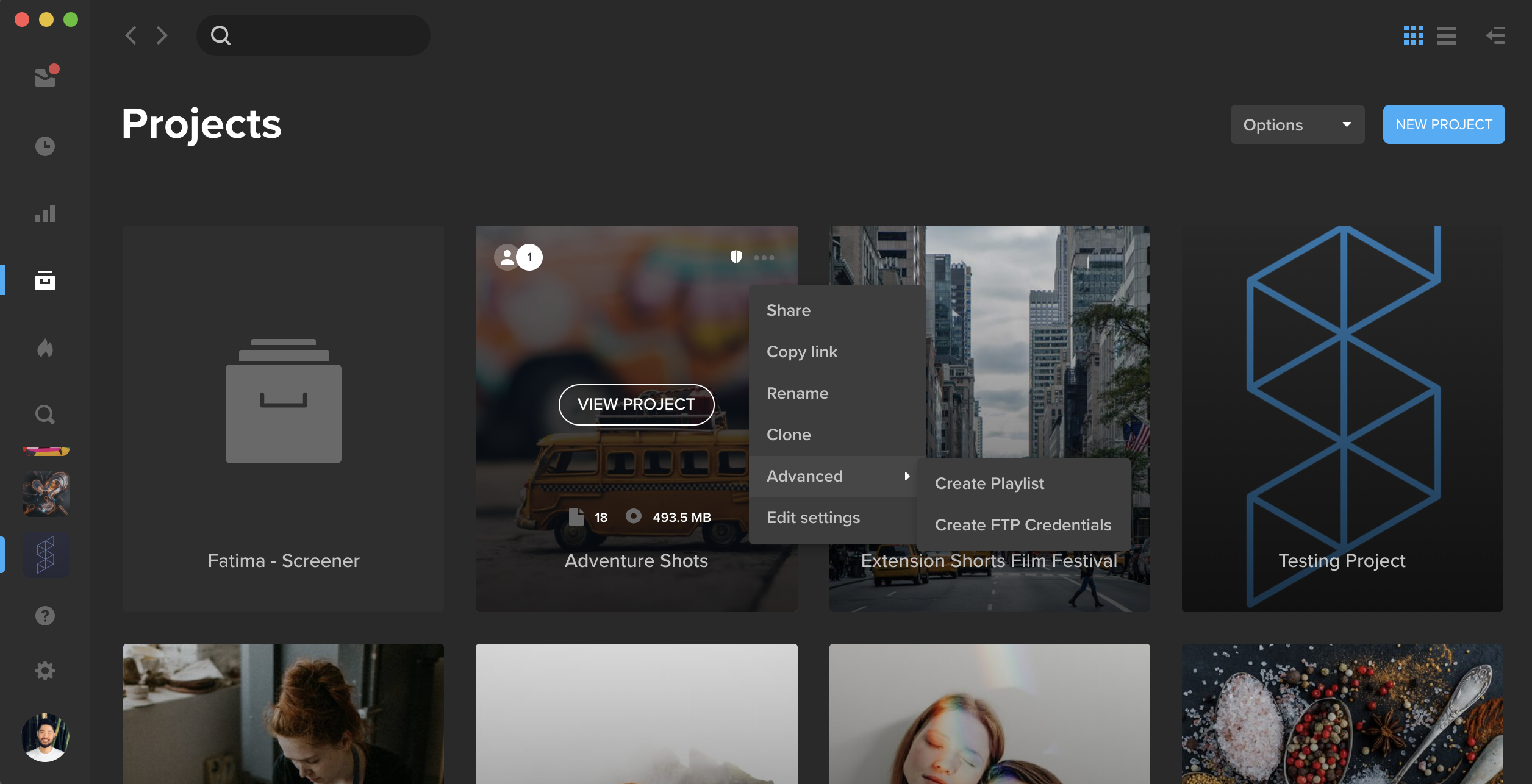Screen dimensions: 1532x784
Task: Open the Options dropdown
Action: point(1297,124)
